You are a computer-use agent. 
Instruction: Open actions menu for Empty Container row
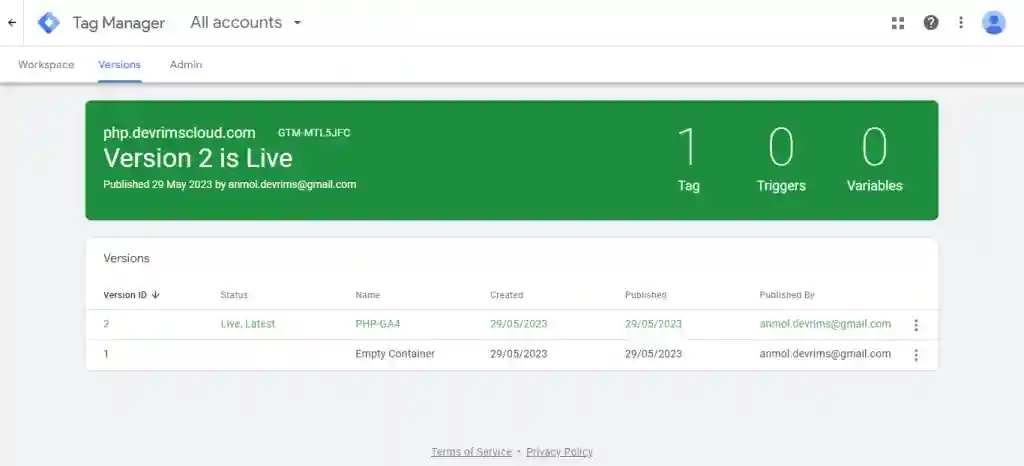[x=916, y=355]
